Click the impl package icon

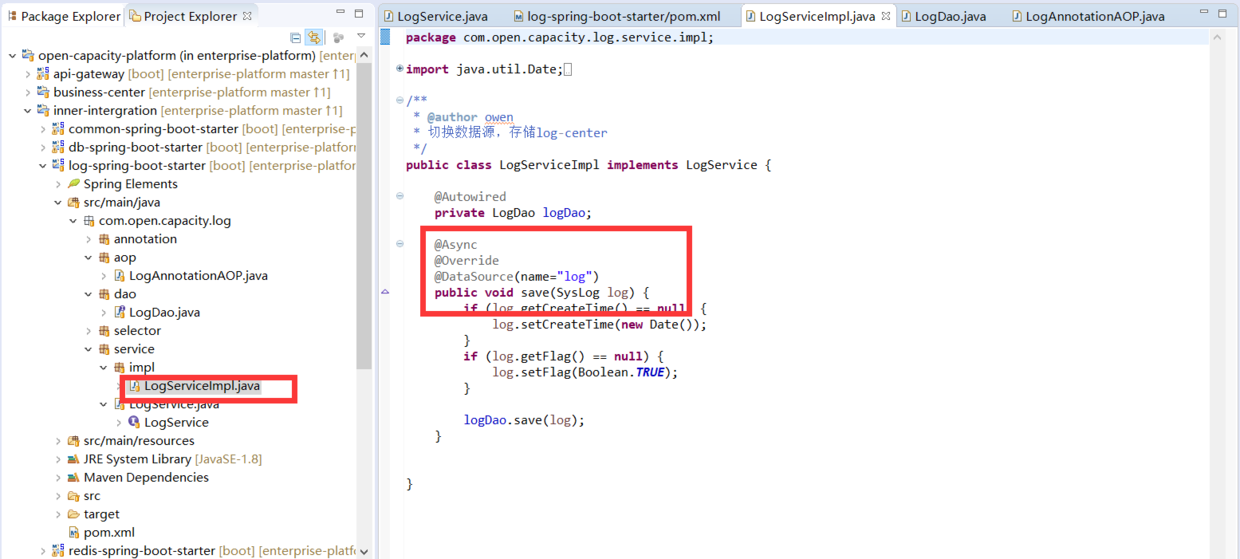click(119, 368)
